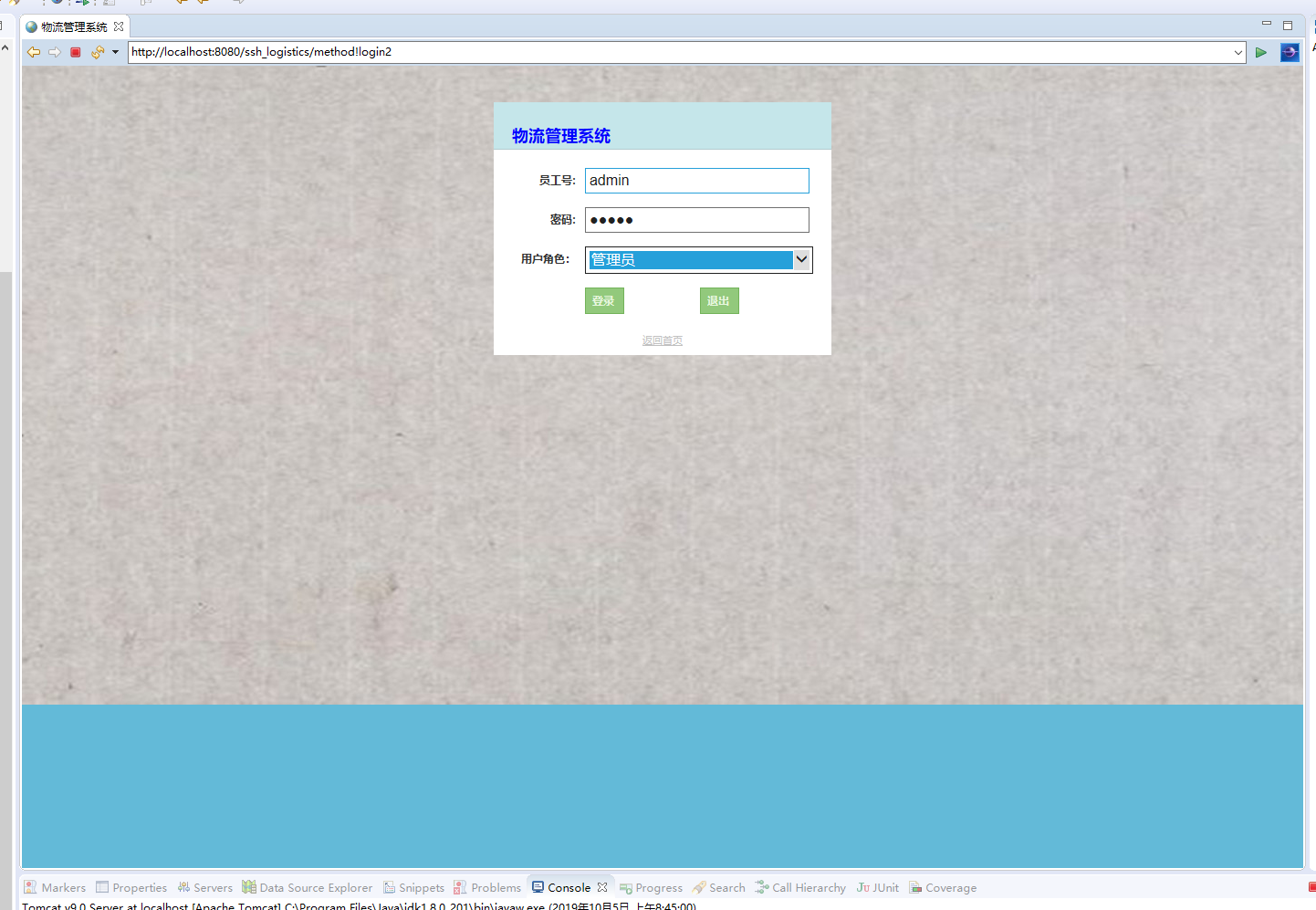Viewport: 1316px width, 910px height.
Task: Maximize the editor area panel
Action: click(x=1288, y=25)
